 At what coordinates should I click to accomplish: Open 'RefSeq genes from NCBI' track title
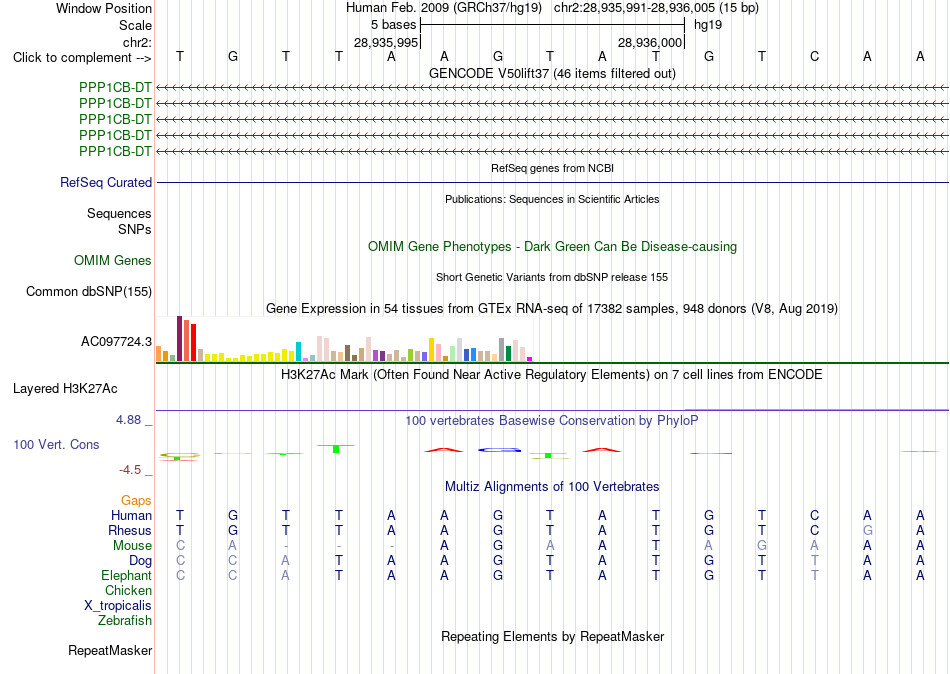[x=552, y=168]
